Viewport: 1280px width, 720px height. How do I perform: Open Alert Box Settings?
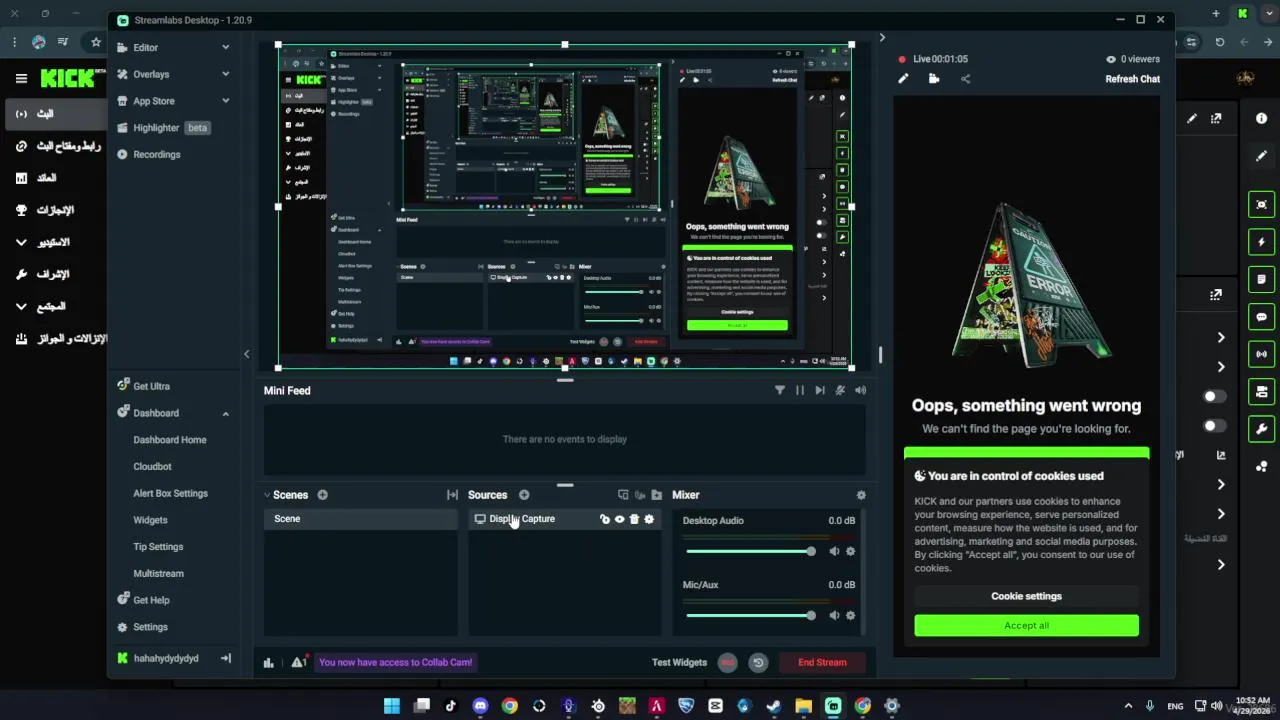tap(171, 494)
